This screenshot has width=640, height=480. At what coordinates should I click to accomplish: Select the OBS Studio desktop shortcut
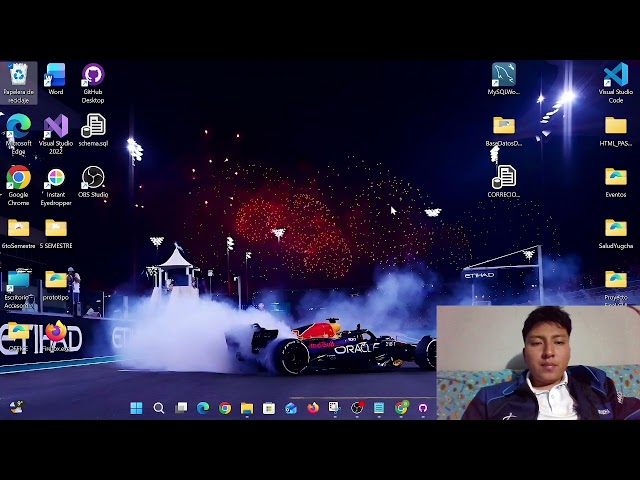coord(93,182)
